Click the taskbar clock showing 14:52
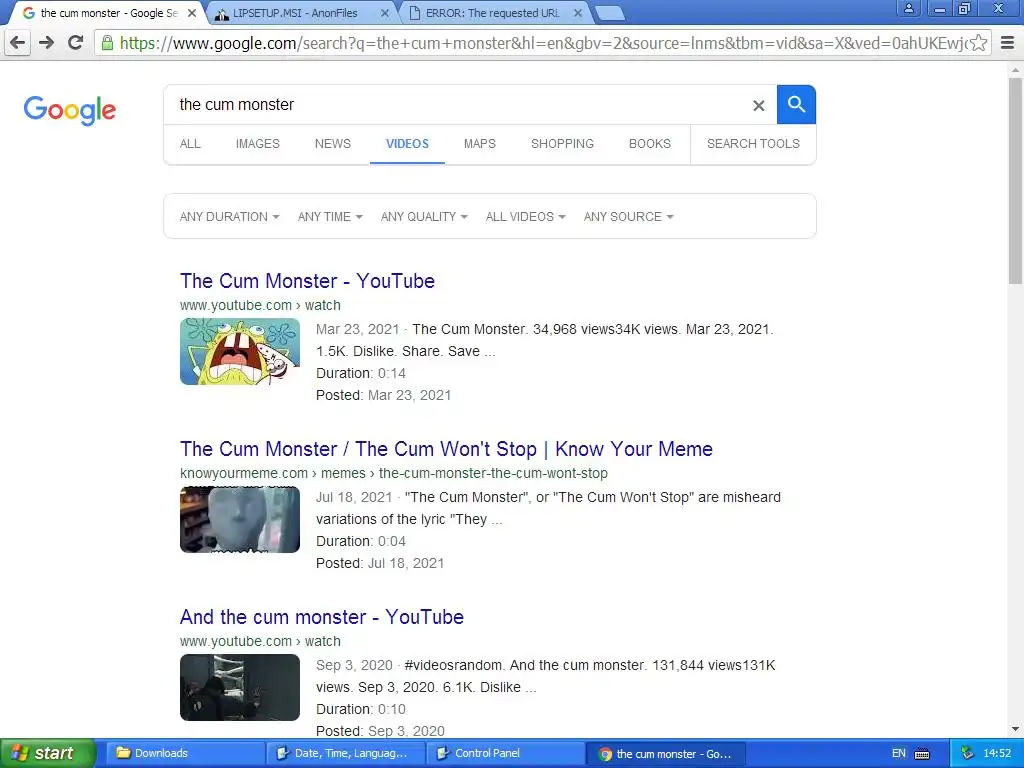1024x768 pixels. 997,754
